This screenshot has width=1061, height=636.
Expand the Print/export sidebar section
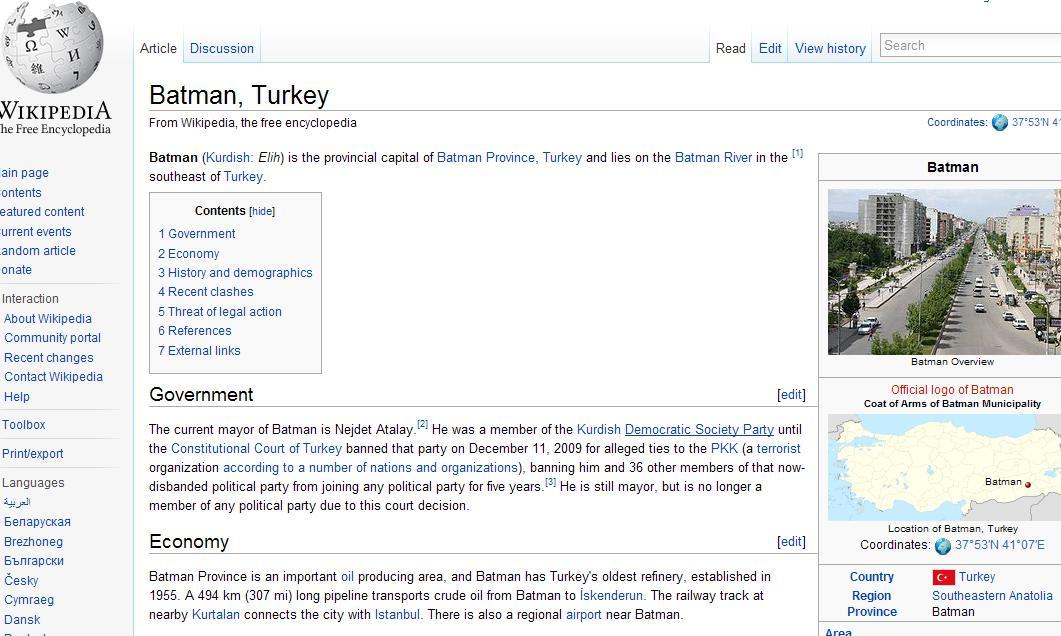pyautogui.click(x=32, y=454)
